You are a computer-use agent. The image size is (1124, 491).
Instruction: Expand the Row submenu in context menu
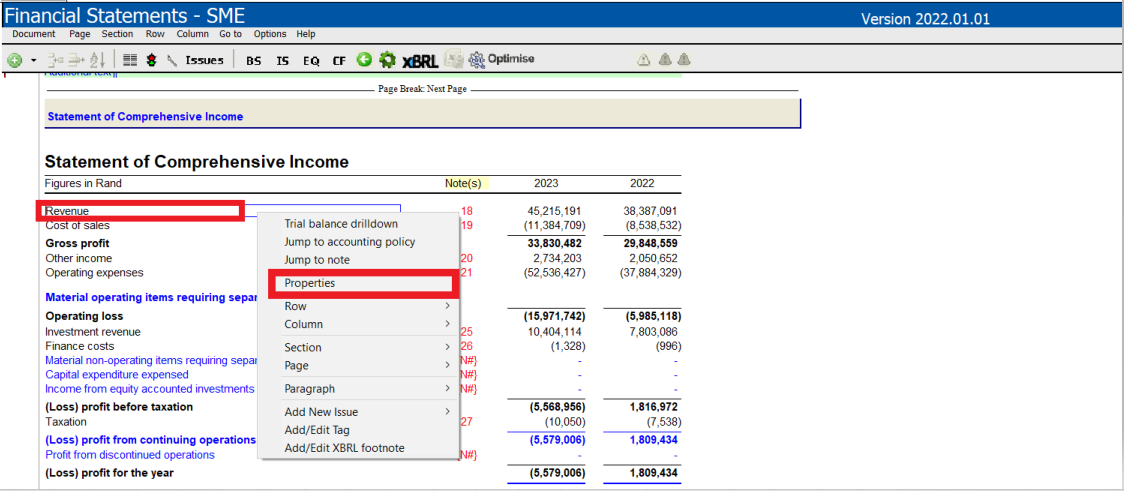pyautogui.click(x=358, y=306)
